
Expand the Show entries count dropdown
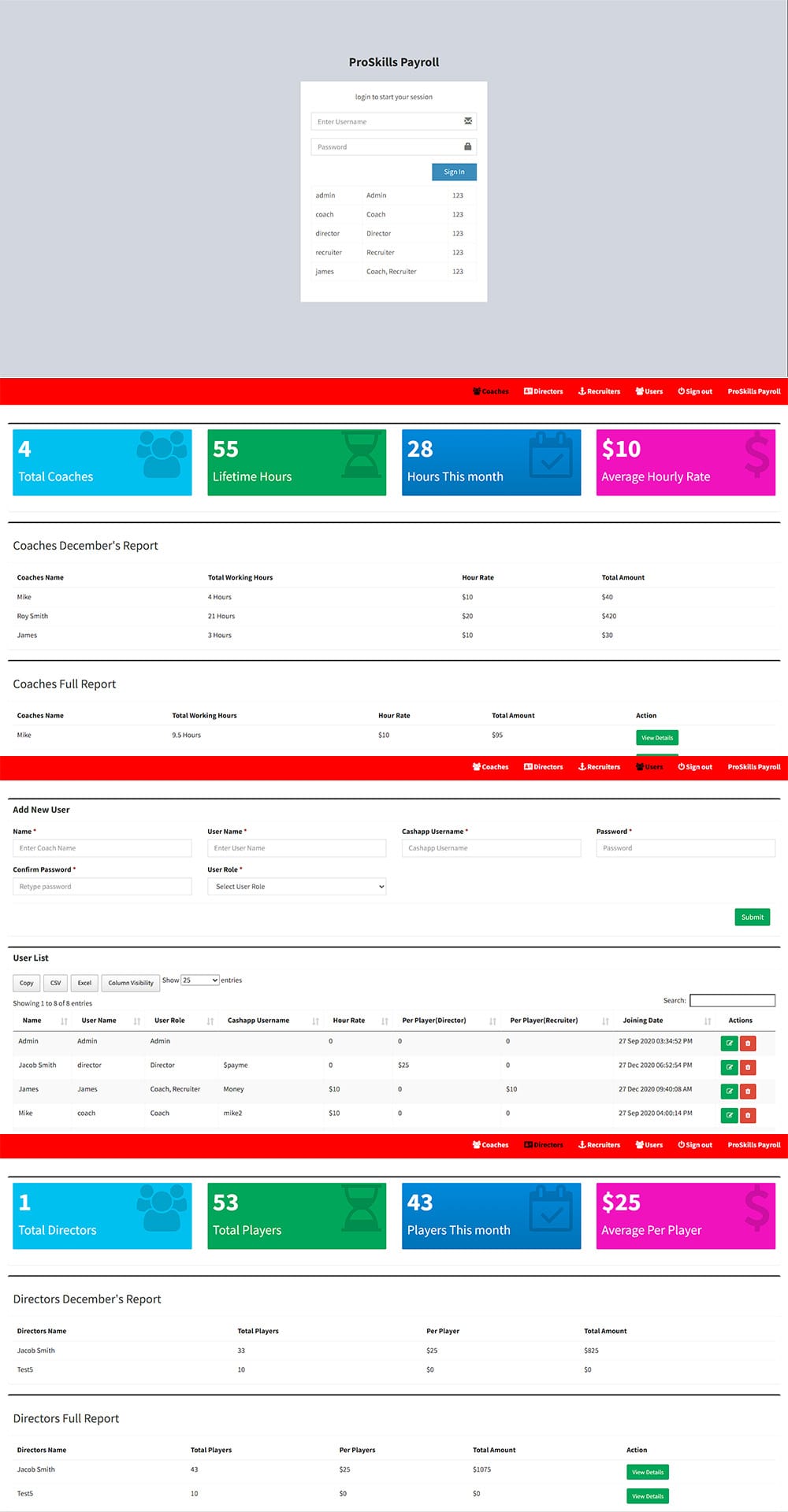200,980
